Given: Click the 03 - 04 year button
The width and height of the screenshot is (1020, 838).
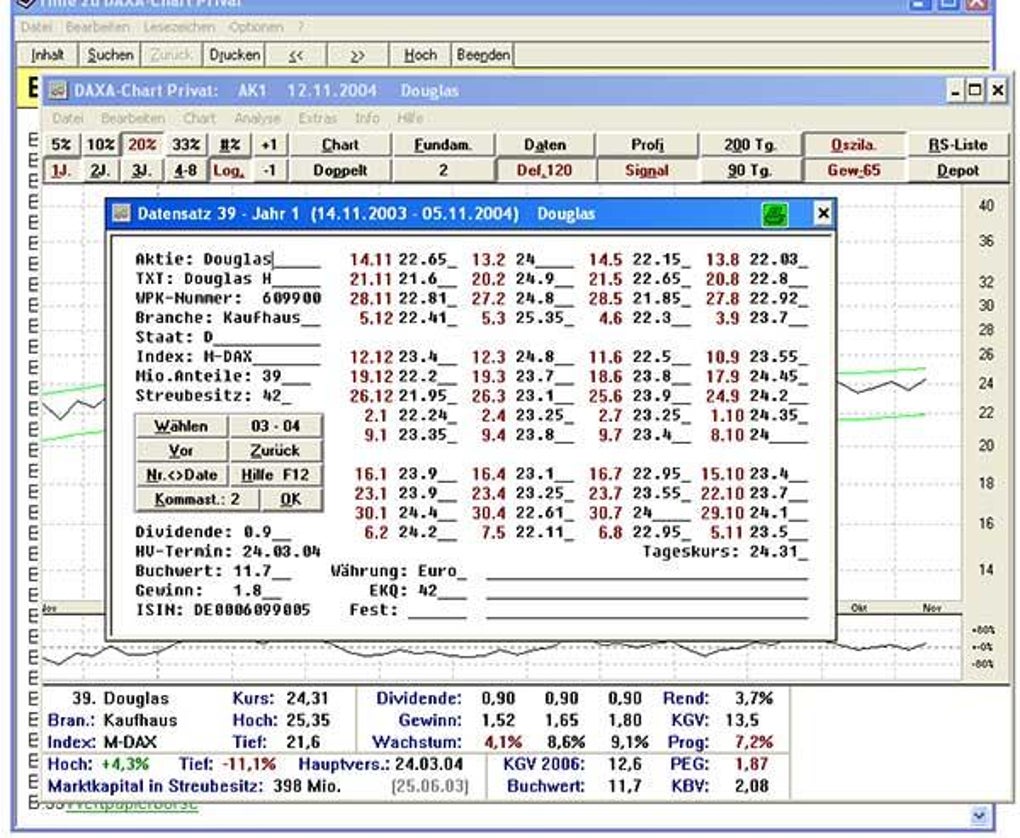Looking at the screenshot, I should click(x=276, y=426).
